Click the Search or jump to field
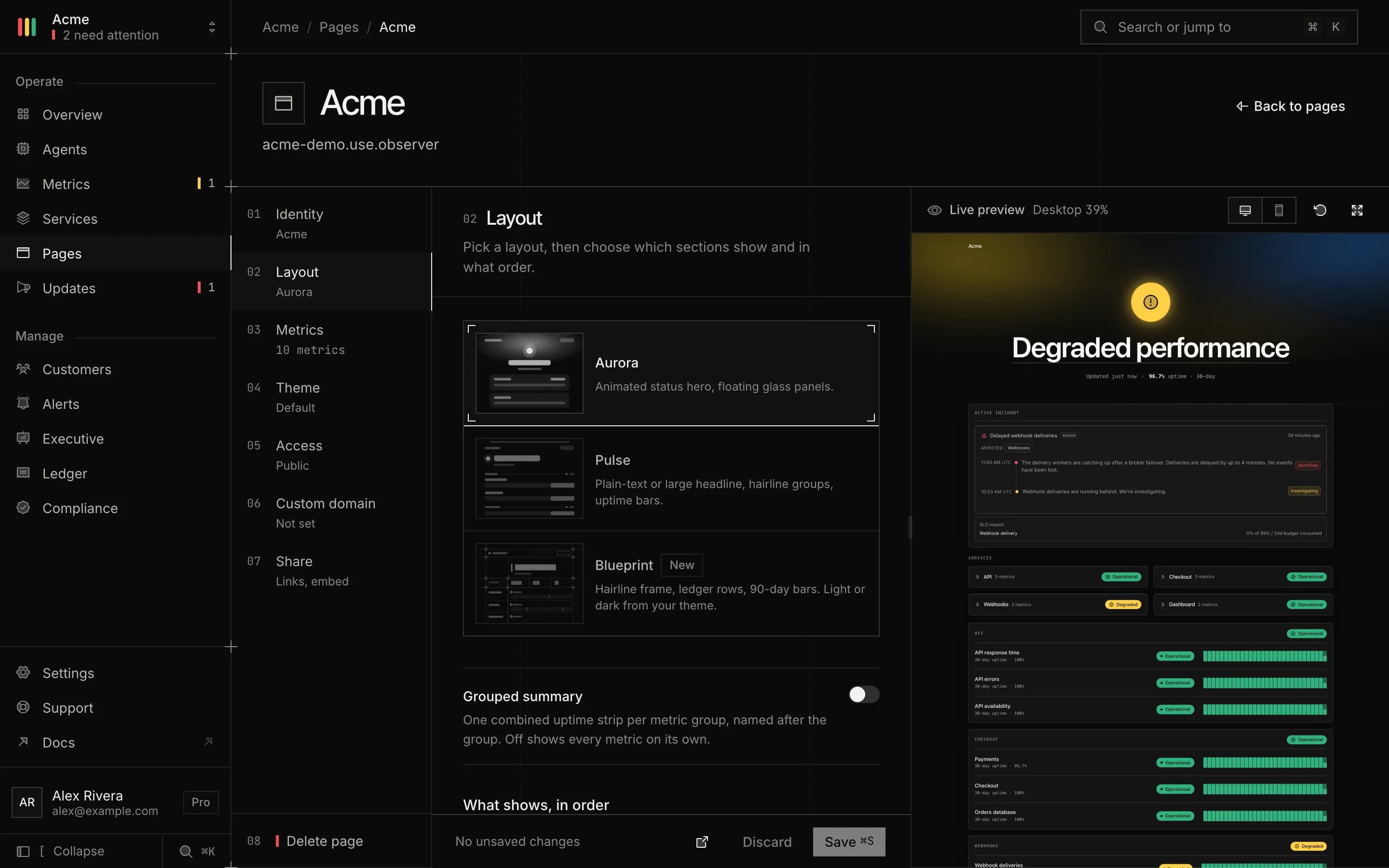 click(x=1219, y=27)
